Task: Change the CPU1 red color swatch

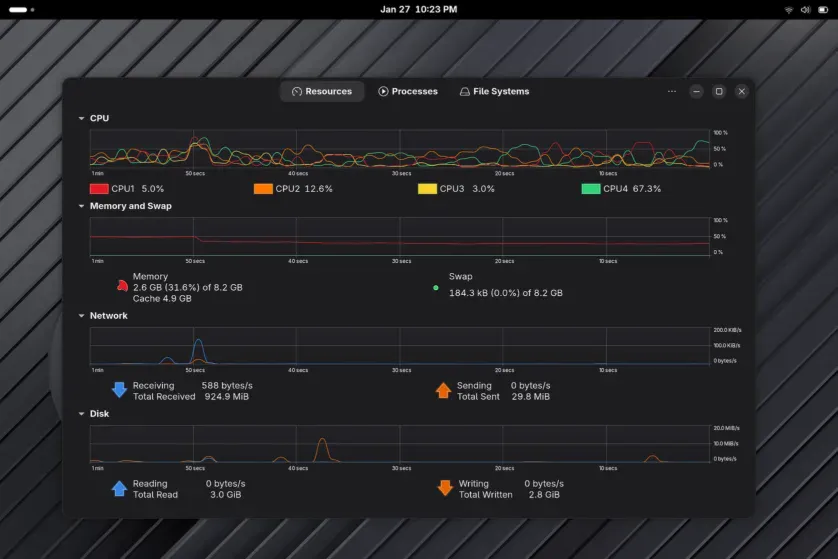Action: click(x=99, y=188)
